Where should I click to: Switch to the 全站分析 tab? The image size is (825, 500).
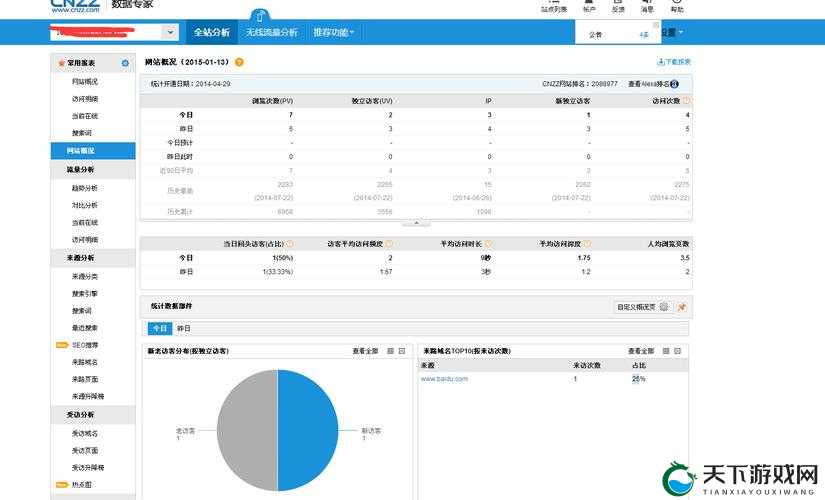(212, 32)
